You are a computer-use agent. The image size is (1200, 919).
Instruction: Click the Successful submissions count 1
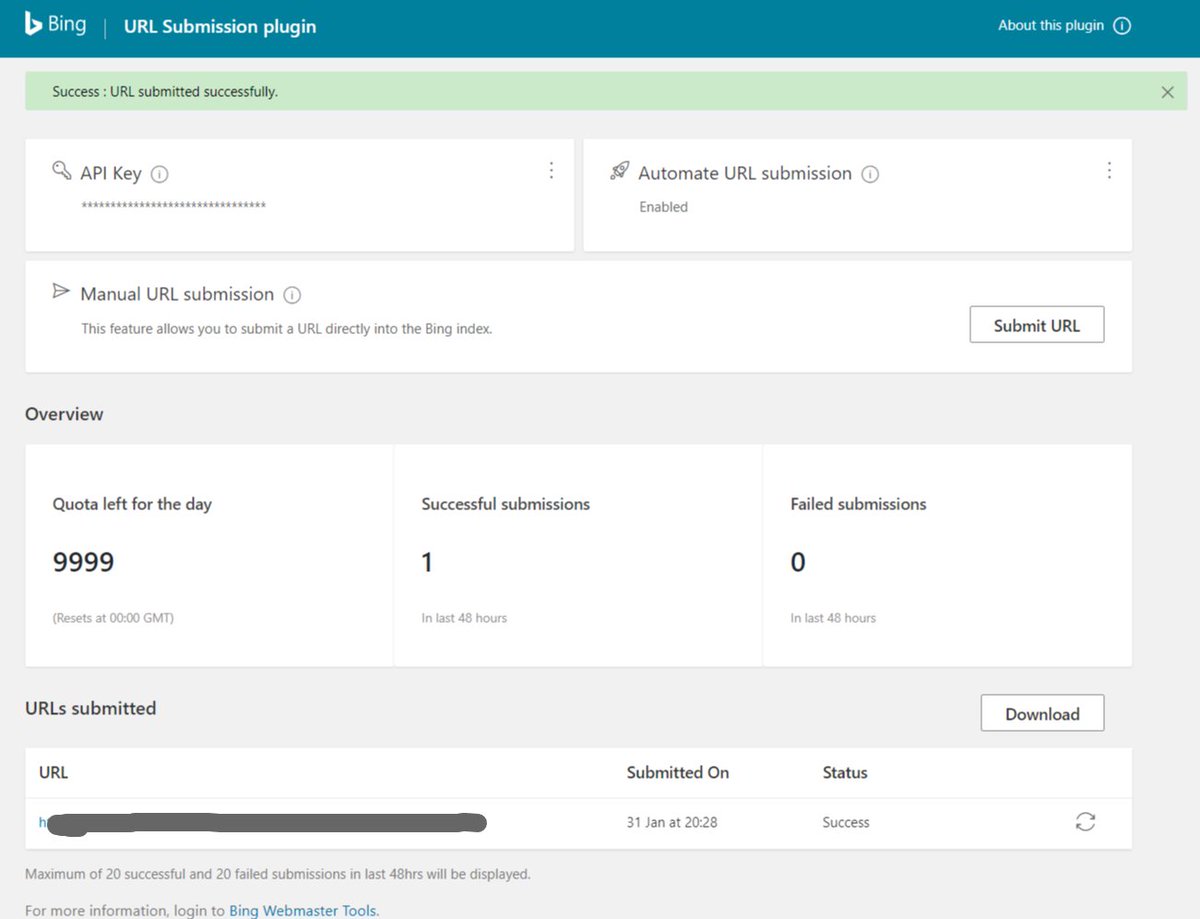(427, 562)
